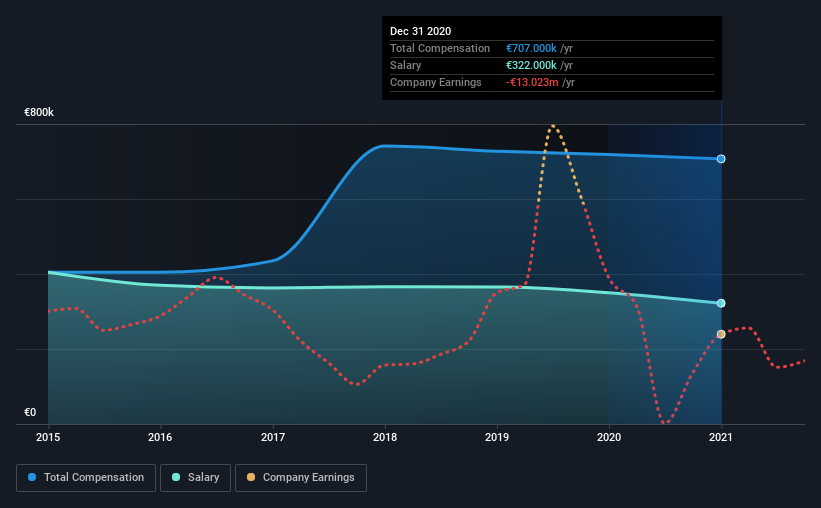Toggle the Company Earnings legend button
The height and width of the screenshot is (508, 821).
coord(301,478)
